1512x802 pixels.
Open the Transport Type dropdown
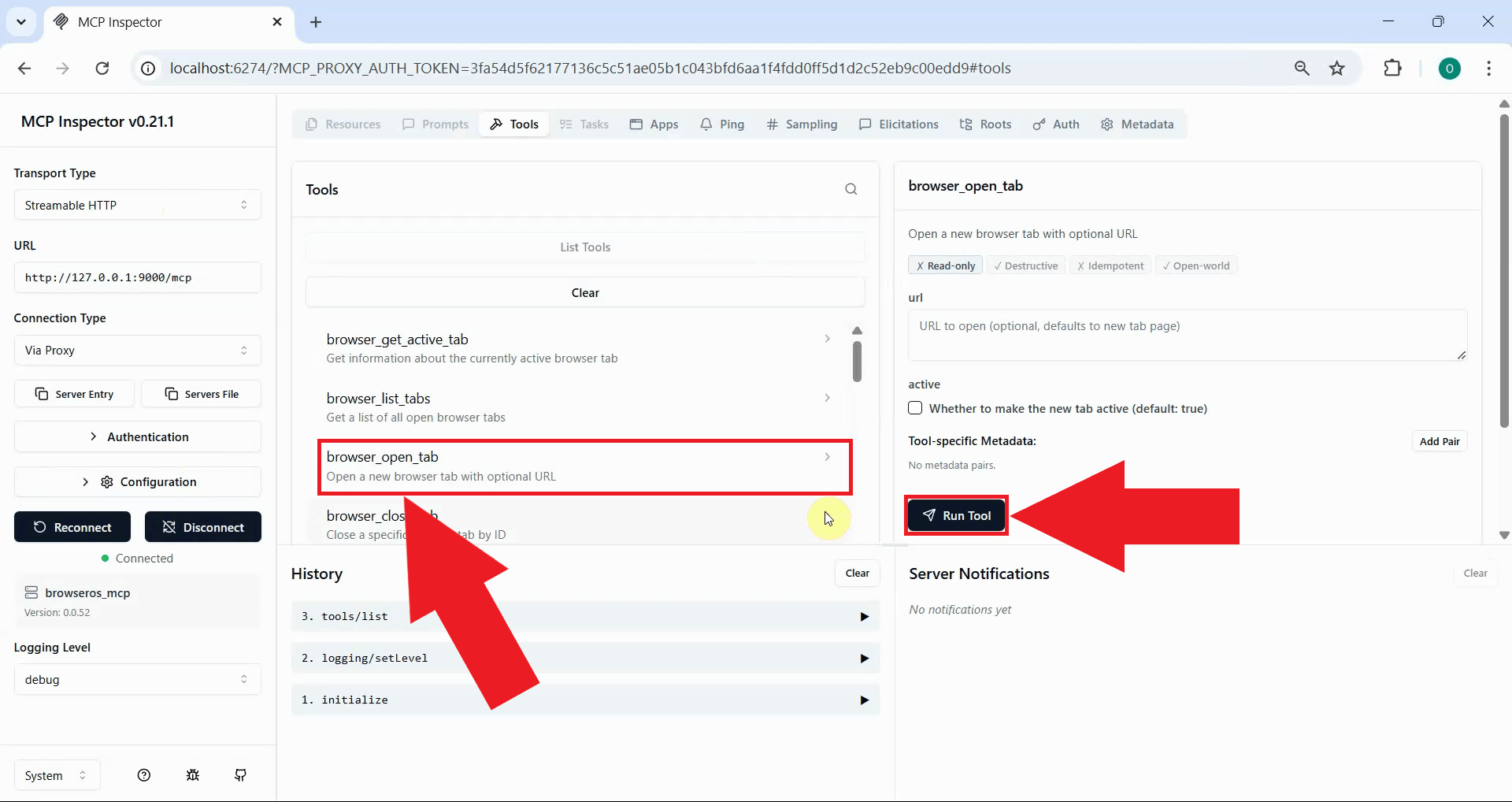(x=137, y=205)
